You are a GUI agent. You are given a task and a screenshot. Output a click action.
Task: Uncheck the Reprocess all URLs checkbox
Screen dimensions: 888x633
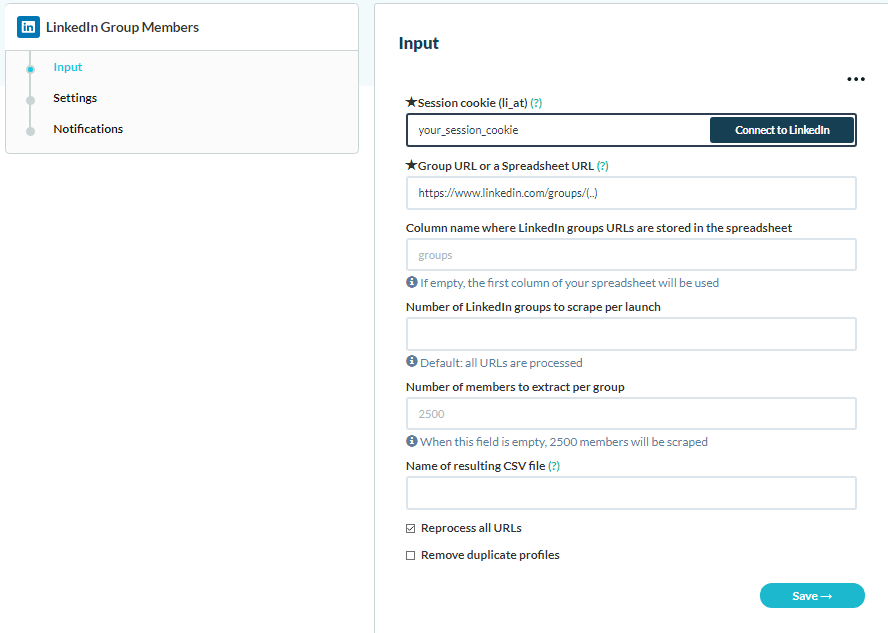coord(411,528)
